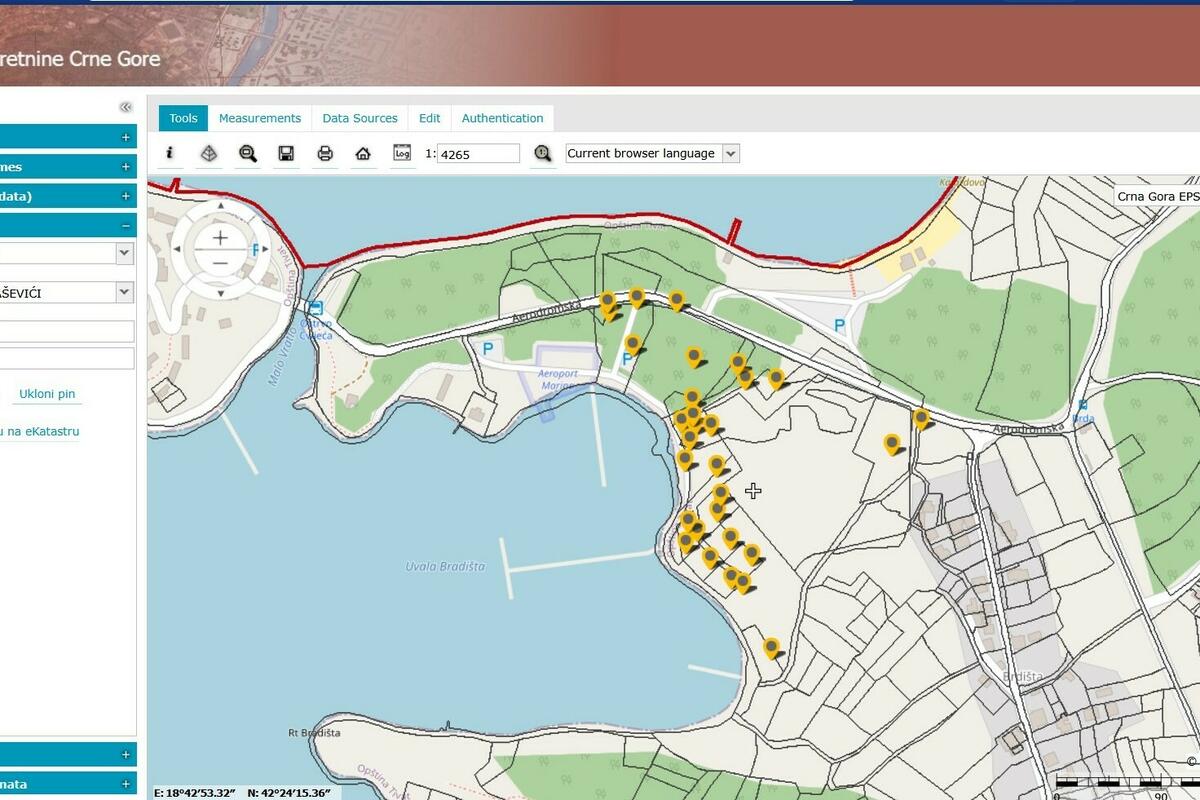The image size is (1200, 800).
Task: Switch to the Measurements tab
Action: (260, 118)
